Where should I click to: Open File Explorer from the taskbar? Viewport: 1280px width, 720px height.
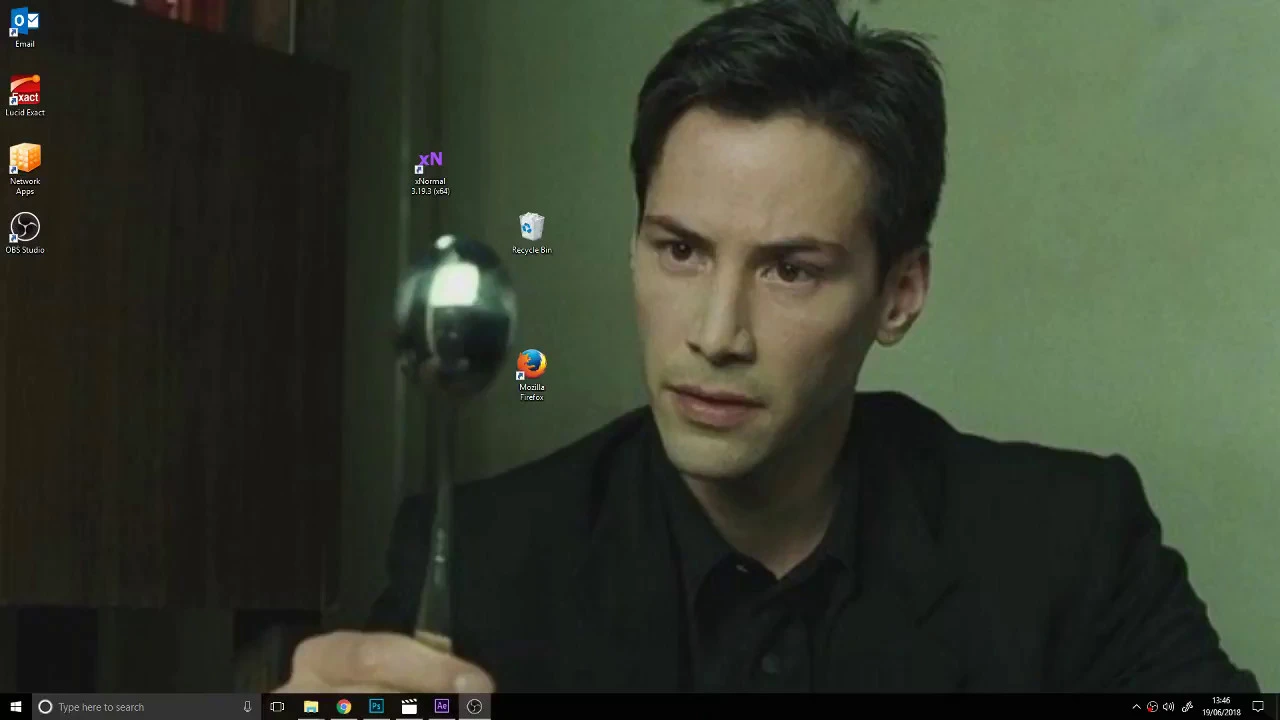[x=311, y=707]
